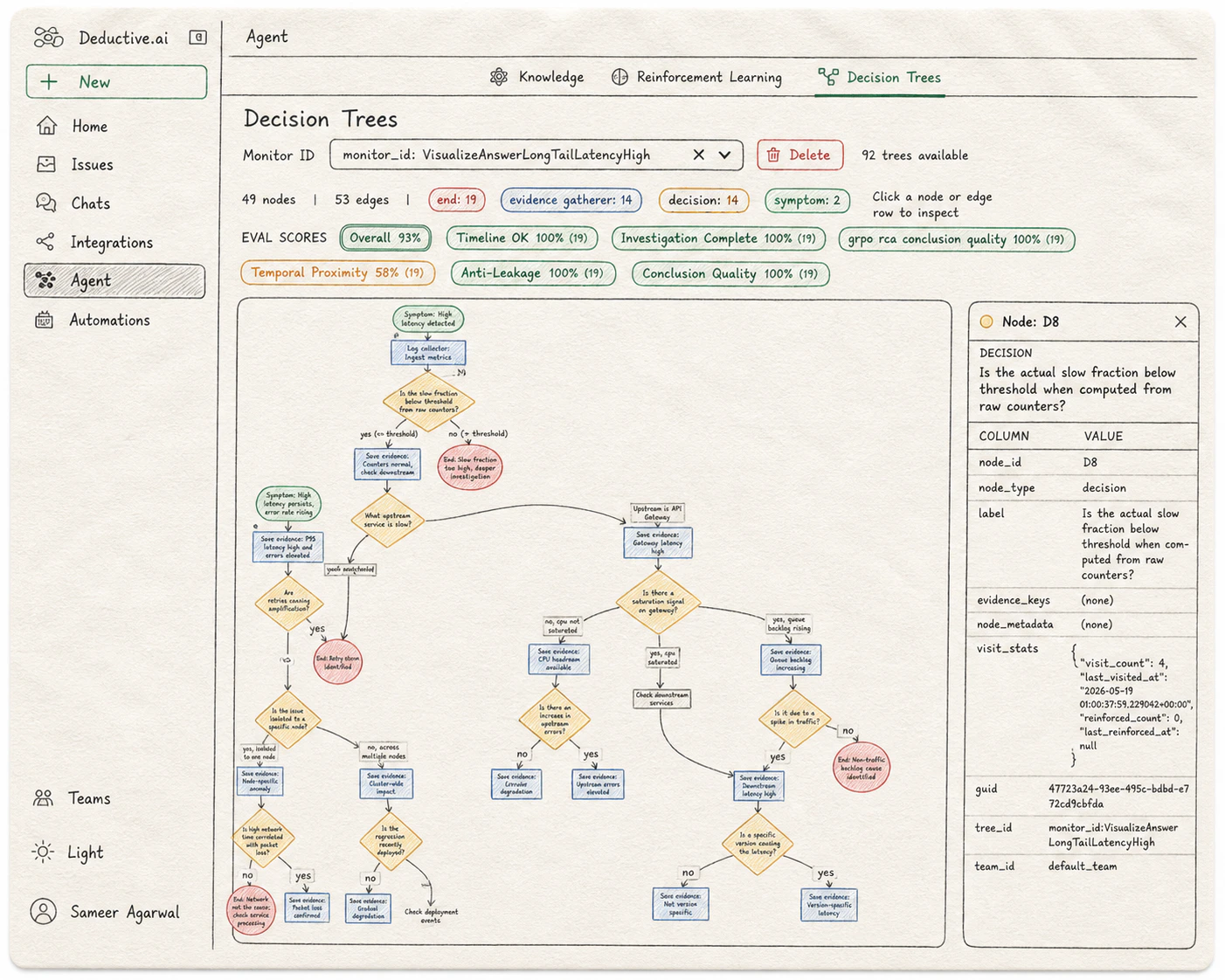Open the Monitor ID combo box
Viewport: 1225px width, 980px height.
tap(536, 155)
